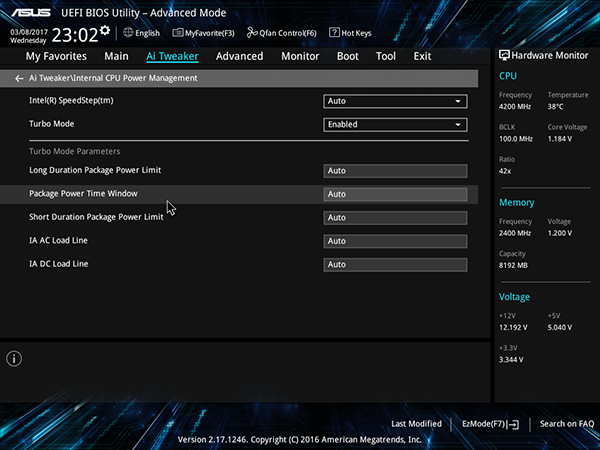The image size is (600, 450).
Task: Select the Intel(R) SpeedStep(tm) label
Action: 71,101
